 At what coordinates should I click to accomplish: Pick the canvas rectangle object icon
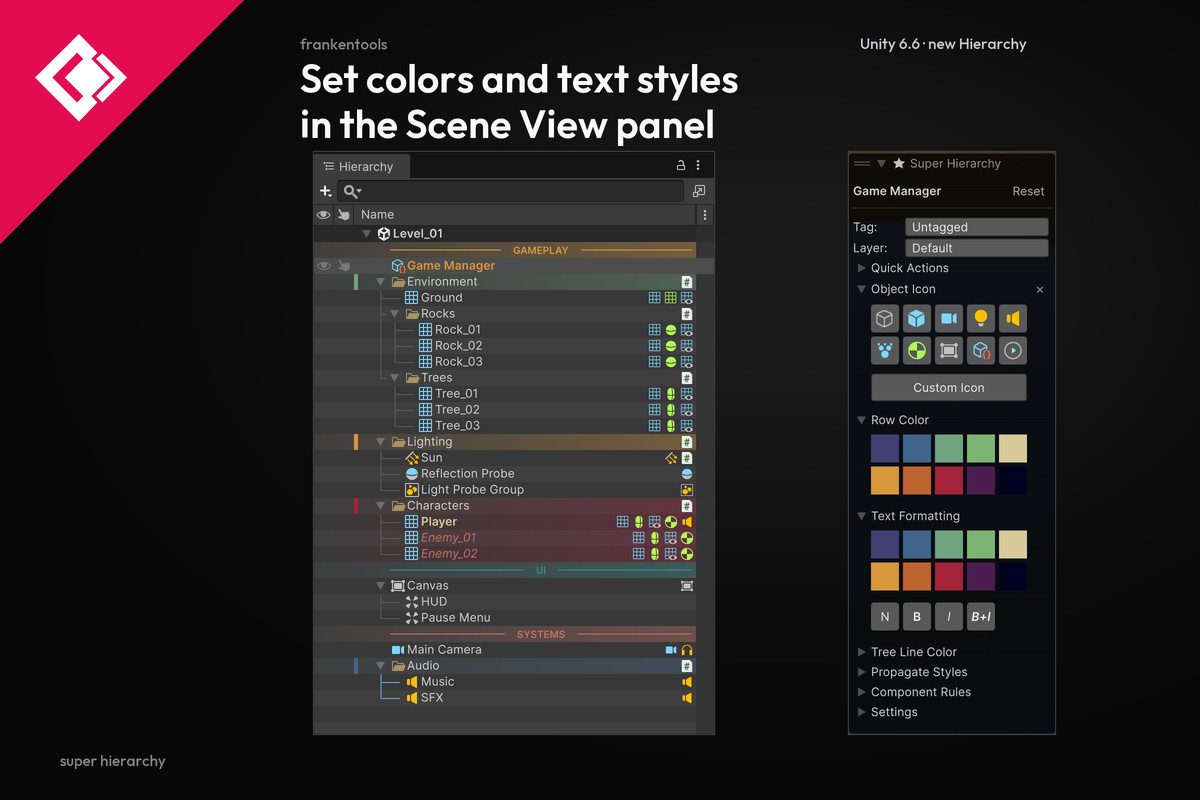(949, 351)
